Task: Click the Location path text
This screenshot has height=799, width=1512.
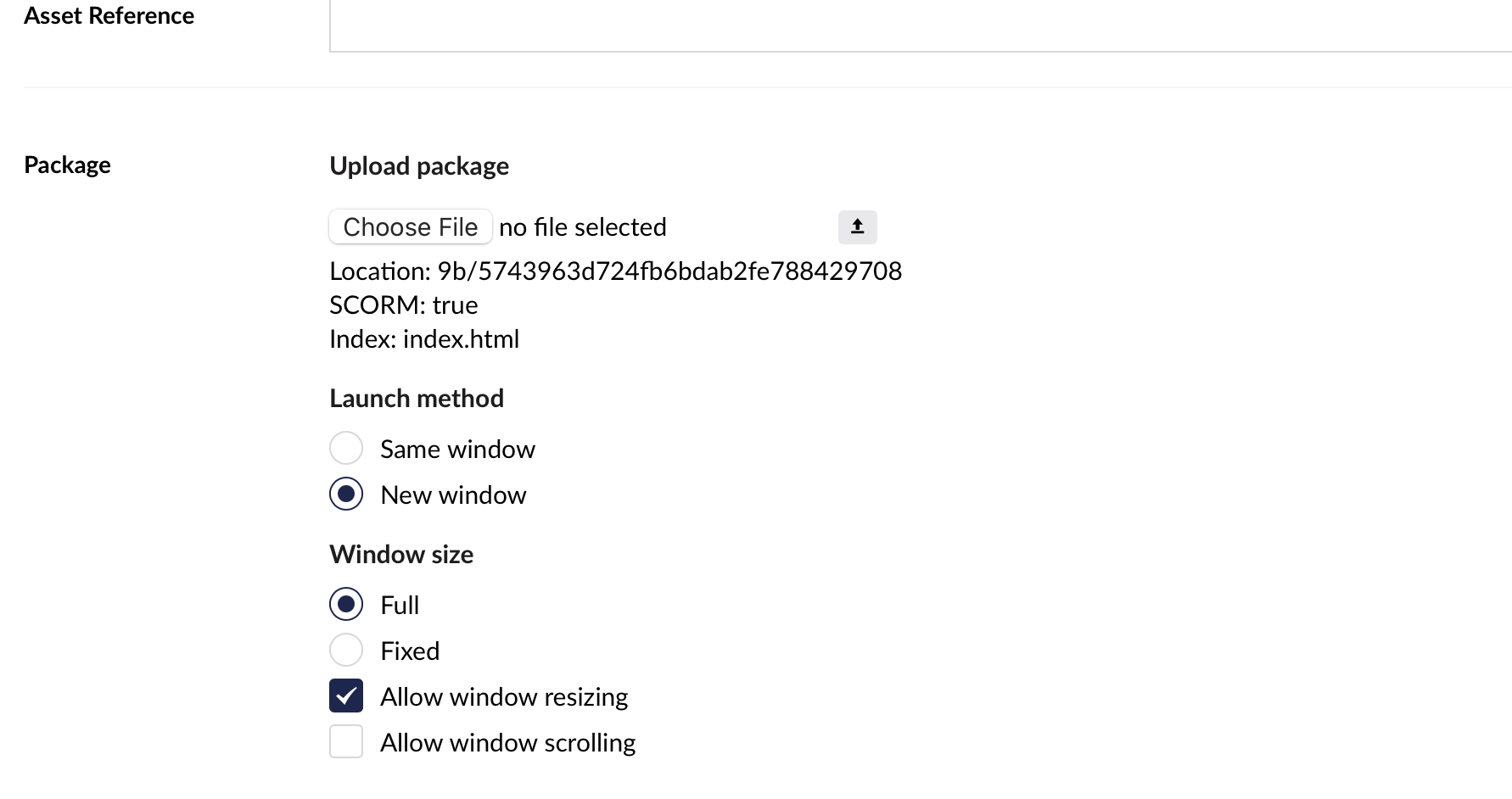Action: (x=615, y=271)
